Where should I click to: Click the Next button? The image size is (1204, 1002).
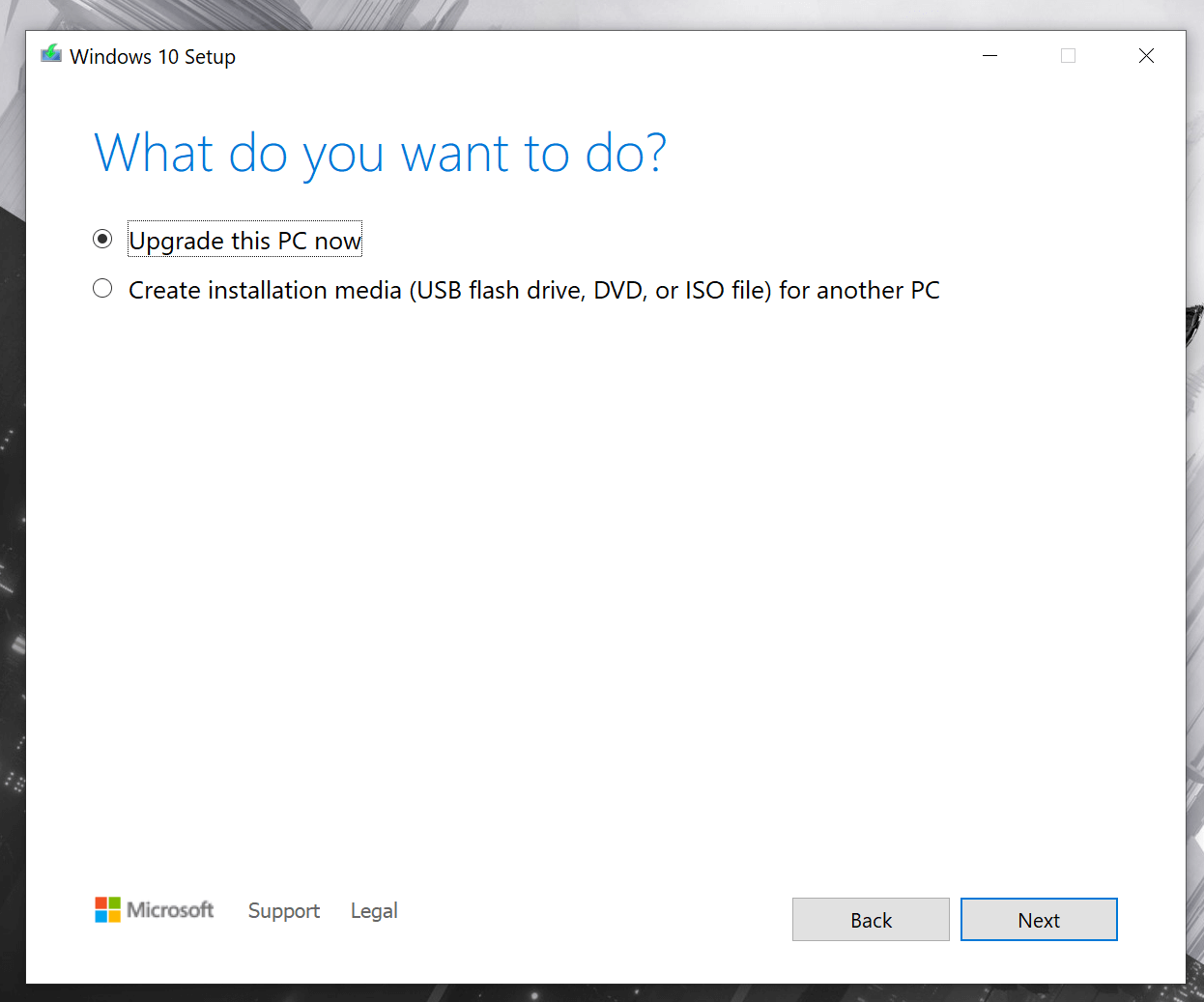pos(1039,920)
